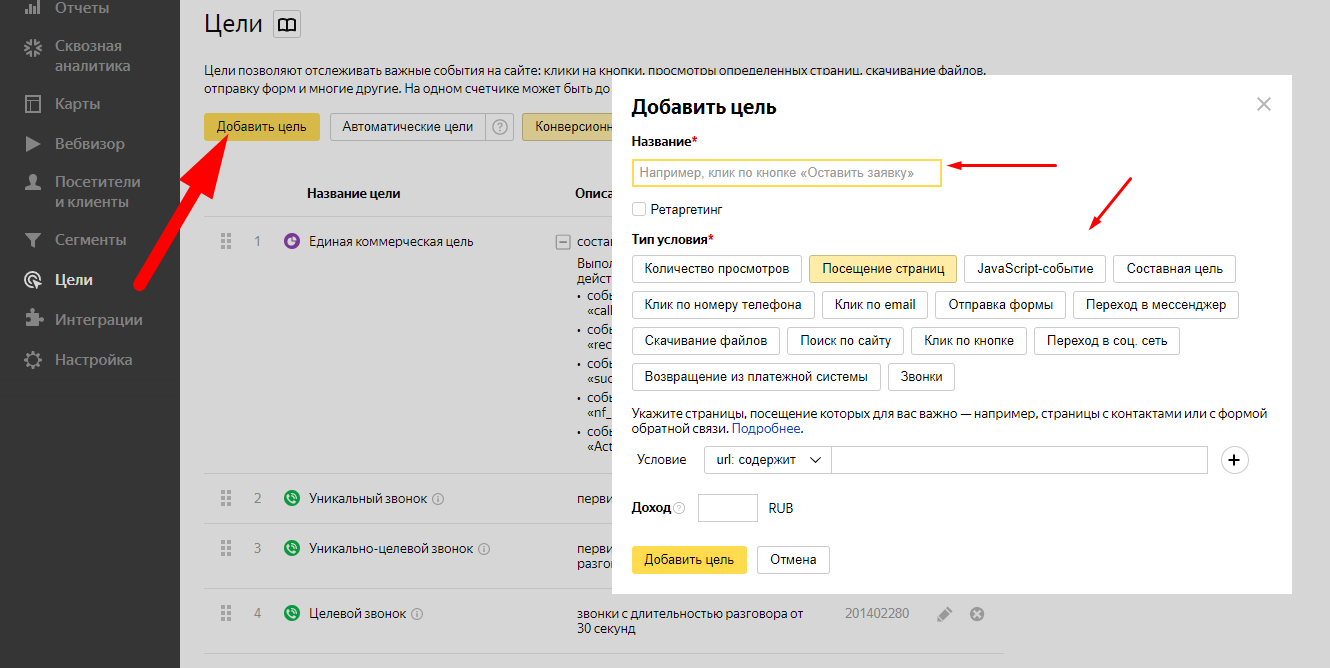Submit with the dialog's Добавить цель button
This screenshot has height=668, width=1330.
(x=689, y=559)
